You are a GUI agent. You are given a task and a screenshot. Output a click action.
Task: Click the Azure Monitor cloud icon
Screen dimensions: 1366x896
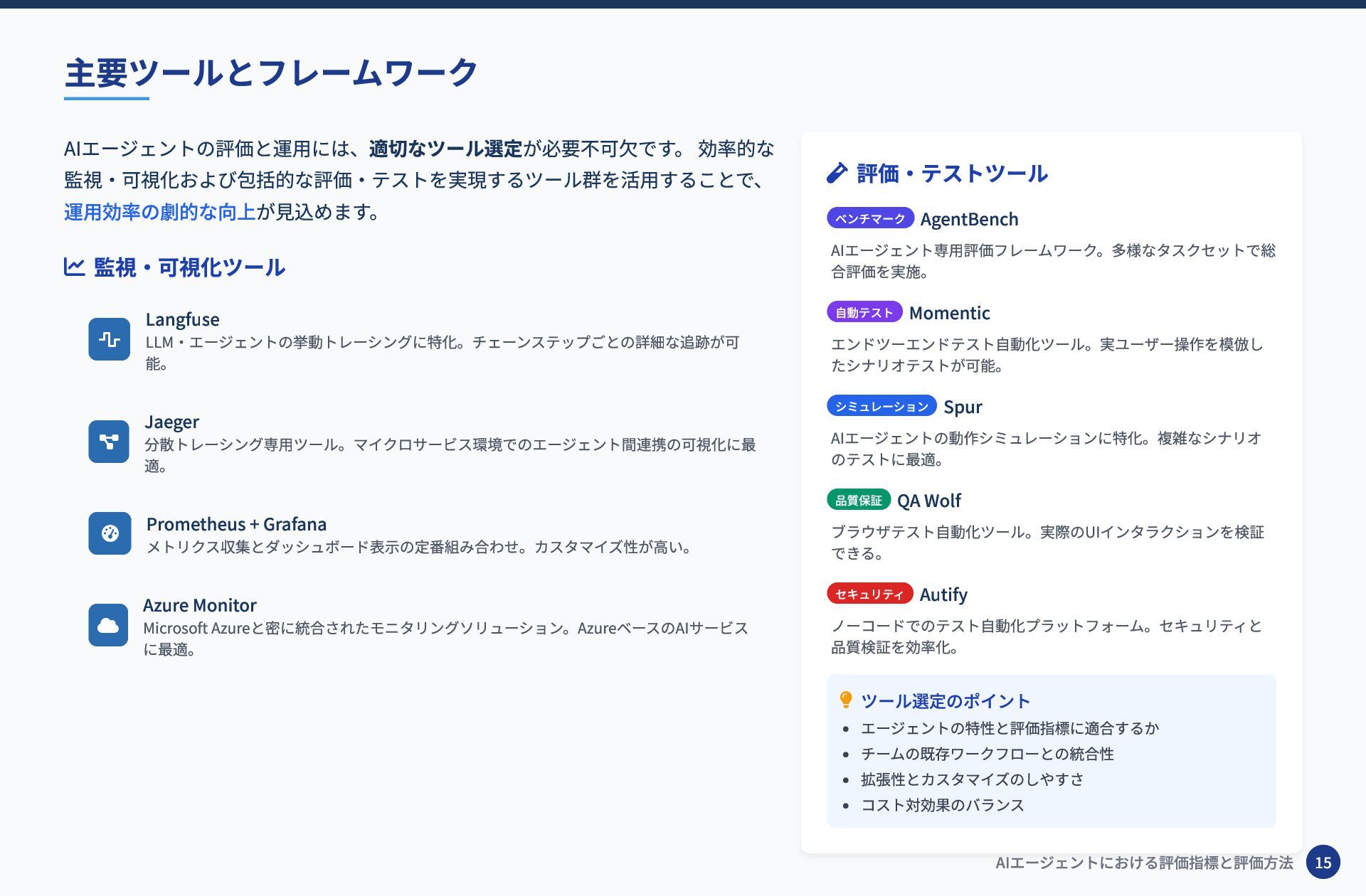(x=108, y=625)
